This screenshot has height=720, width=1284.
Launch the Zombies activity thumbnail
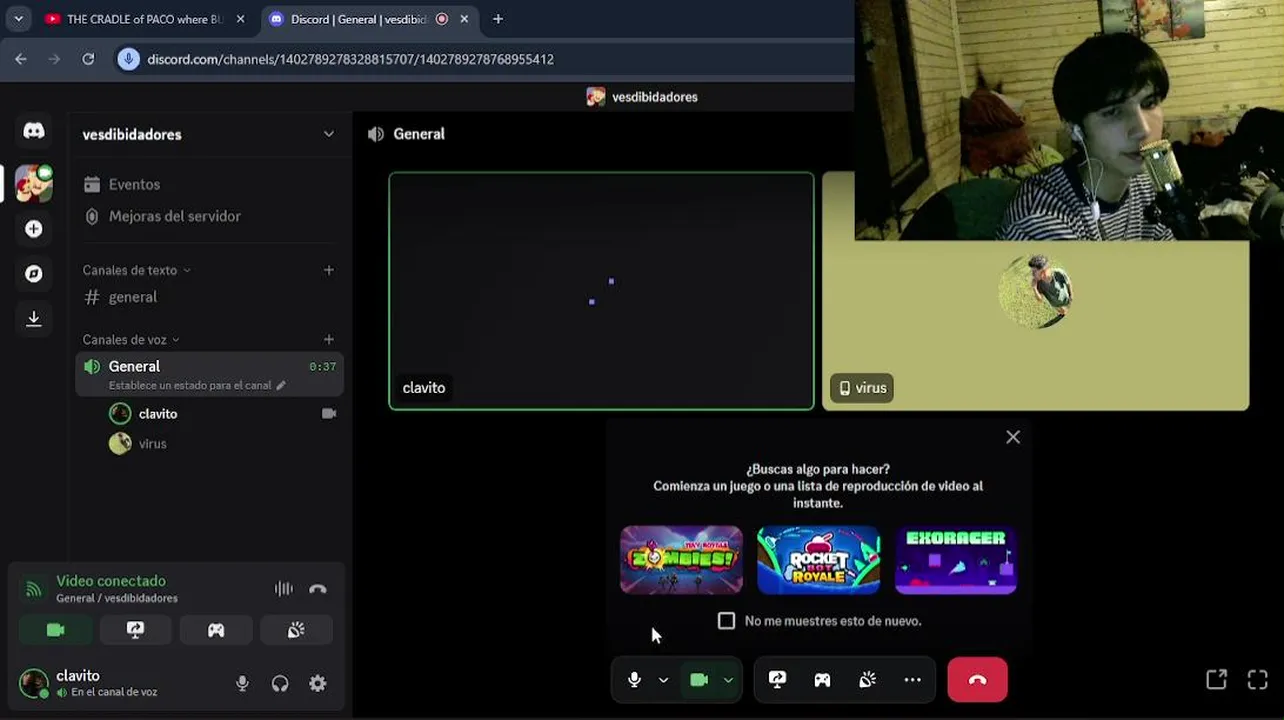coord(681,560)
